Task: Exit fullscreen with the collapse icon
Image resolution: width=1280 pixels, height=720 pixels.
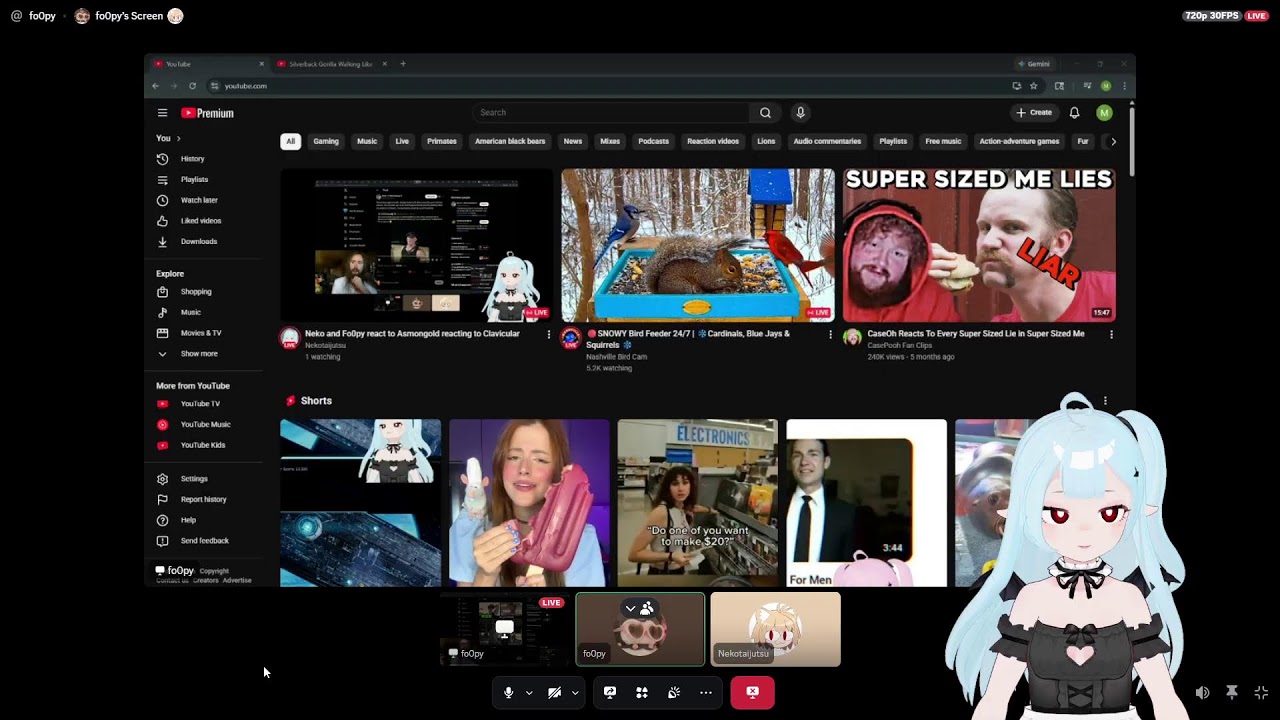Action: click(x=1261, y=692)
